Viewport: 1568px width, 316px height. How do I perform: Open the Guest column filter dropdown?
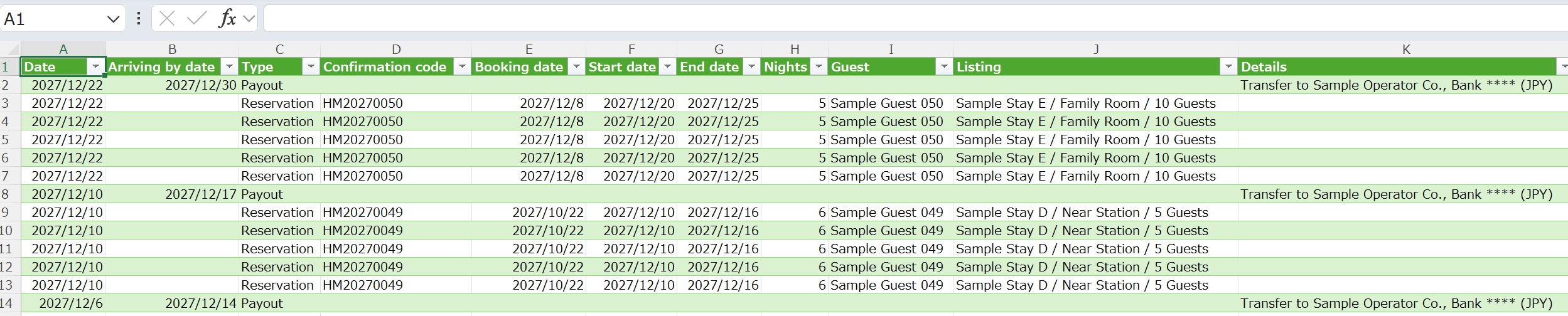tap(944, 66)
